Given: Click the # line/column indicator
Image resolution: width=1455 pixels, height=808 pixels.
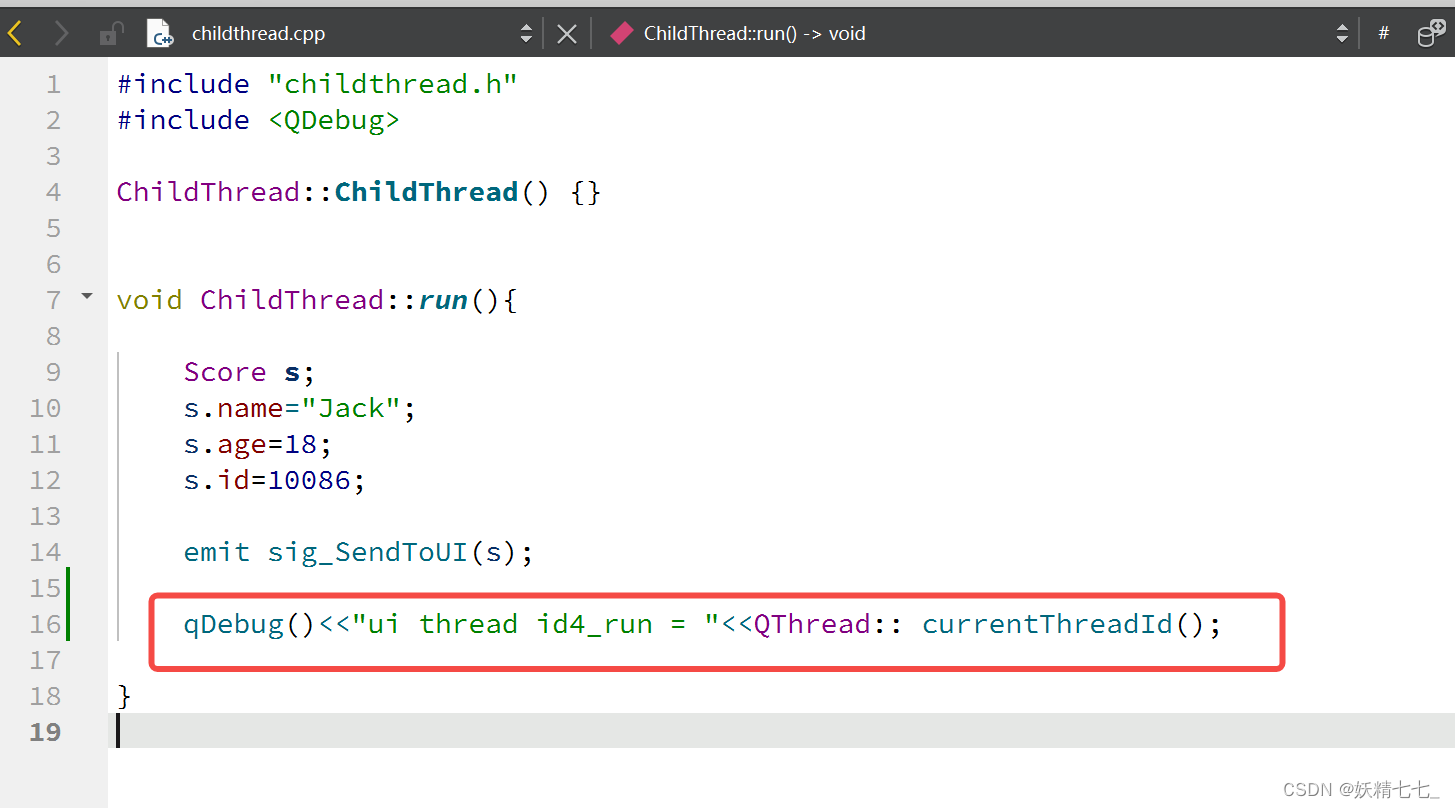Looking at the screenshot, I should (1384, 33).
